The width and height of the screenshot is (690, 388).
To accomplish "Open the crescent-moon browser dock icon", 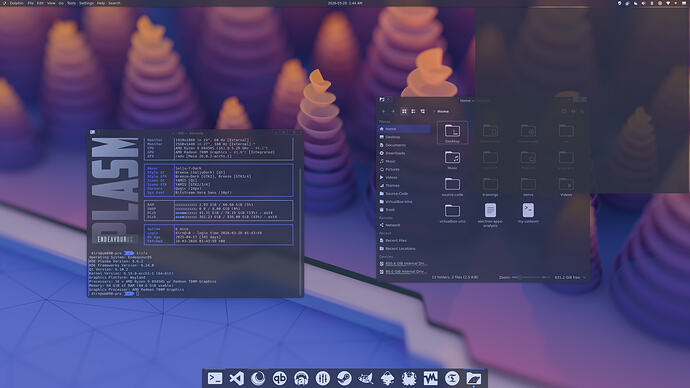I will [x=258, y=378].
